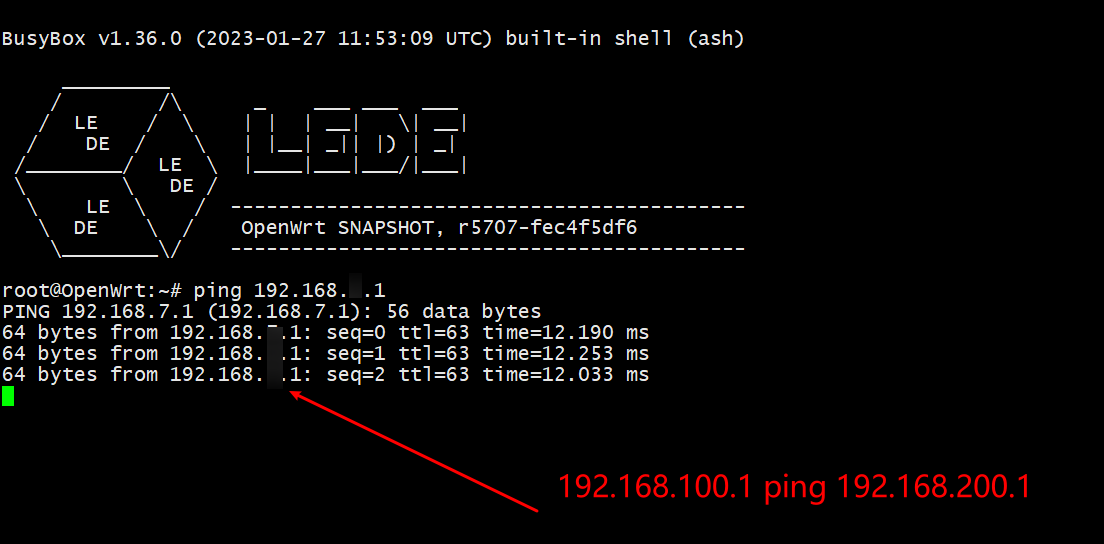Viewport: 1104px width, 544px height.
Task: Click the green terminal cursor block
Action: [x=8, y=396]
